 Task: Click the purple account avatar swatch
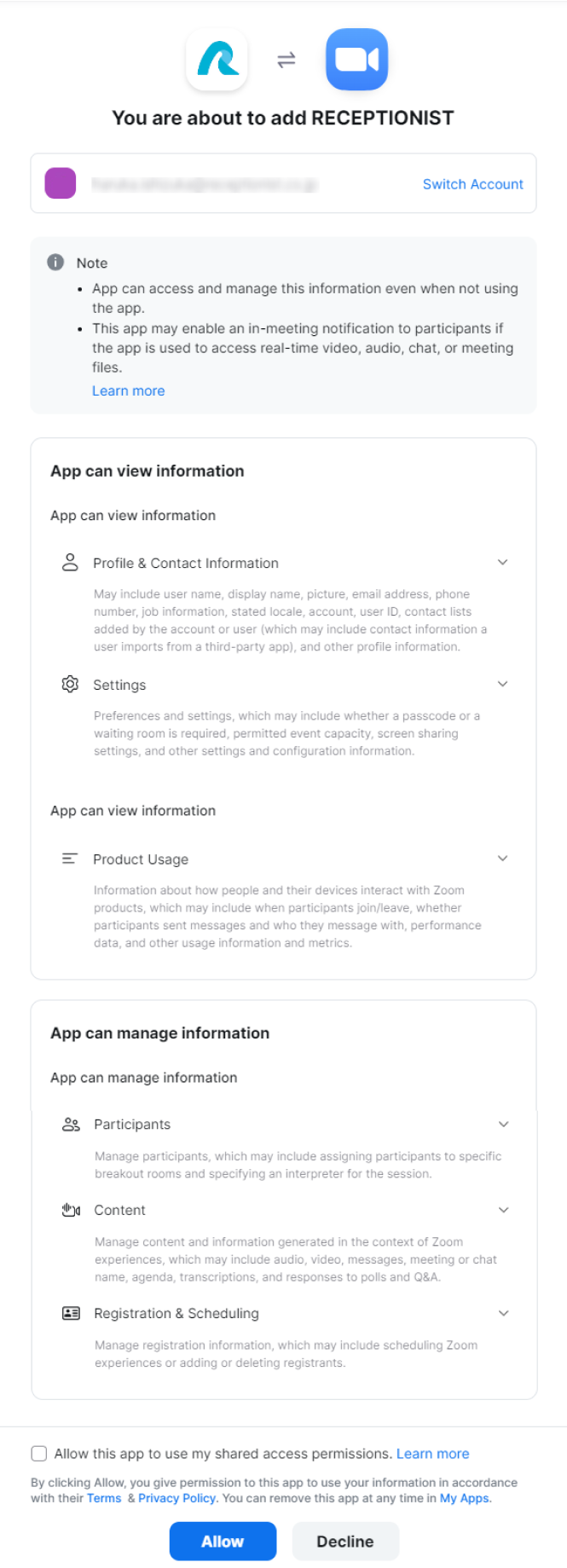(x=61, y=183)
